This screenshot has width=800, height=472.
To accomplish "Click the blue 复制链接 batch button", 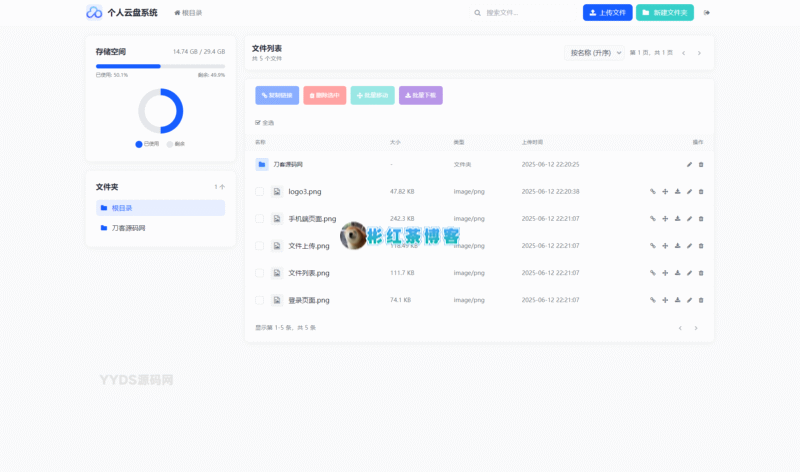I will 277,95.
